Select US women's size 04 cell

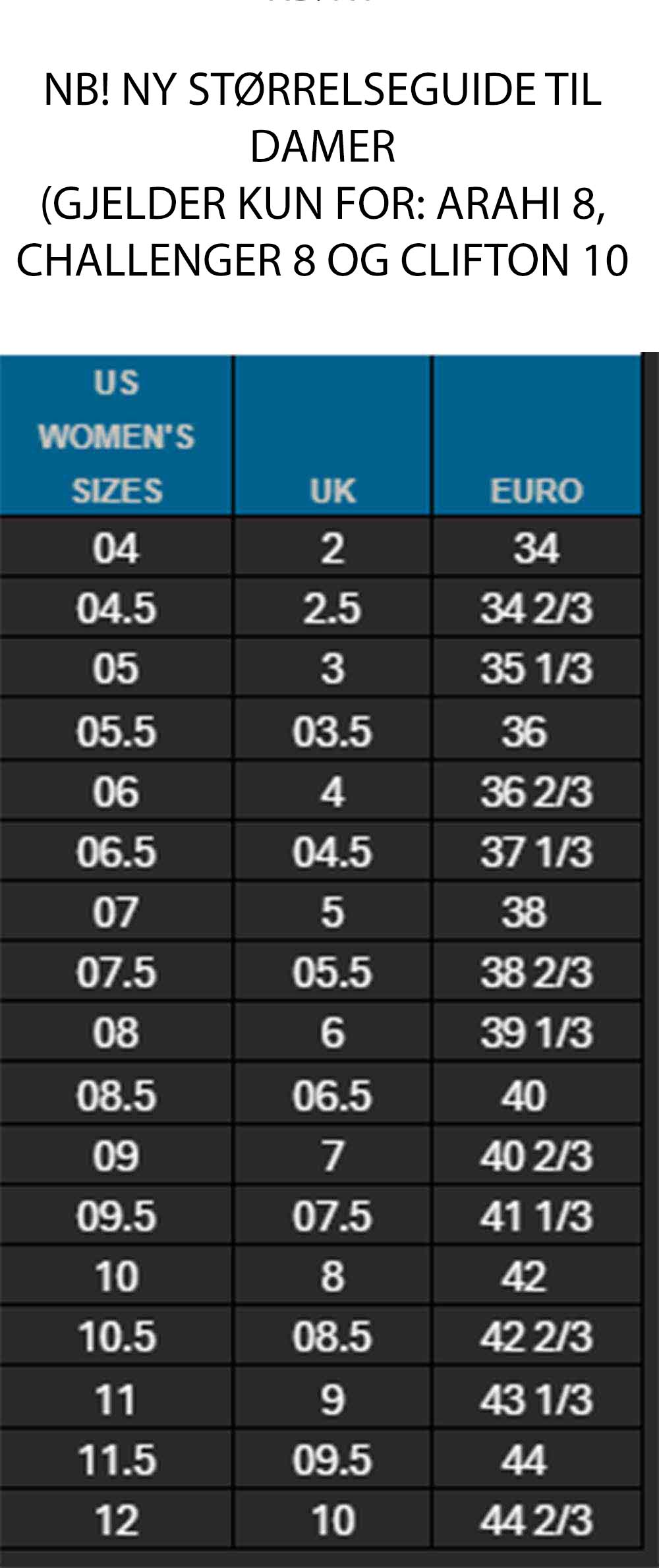point(116,547)
